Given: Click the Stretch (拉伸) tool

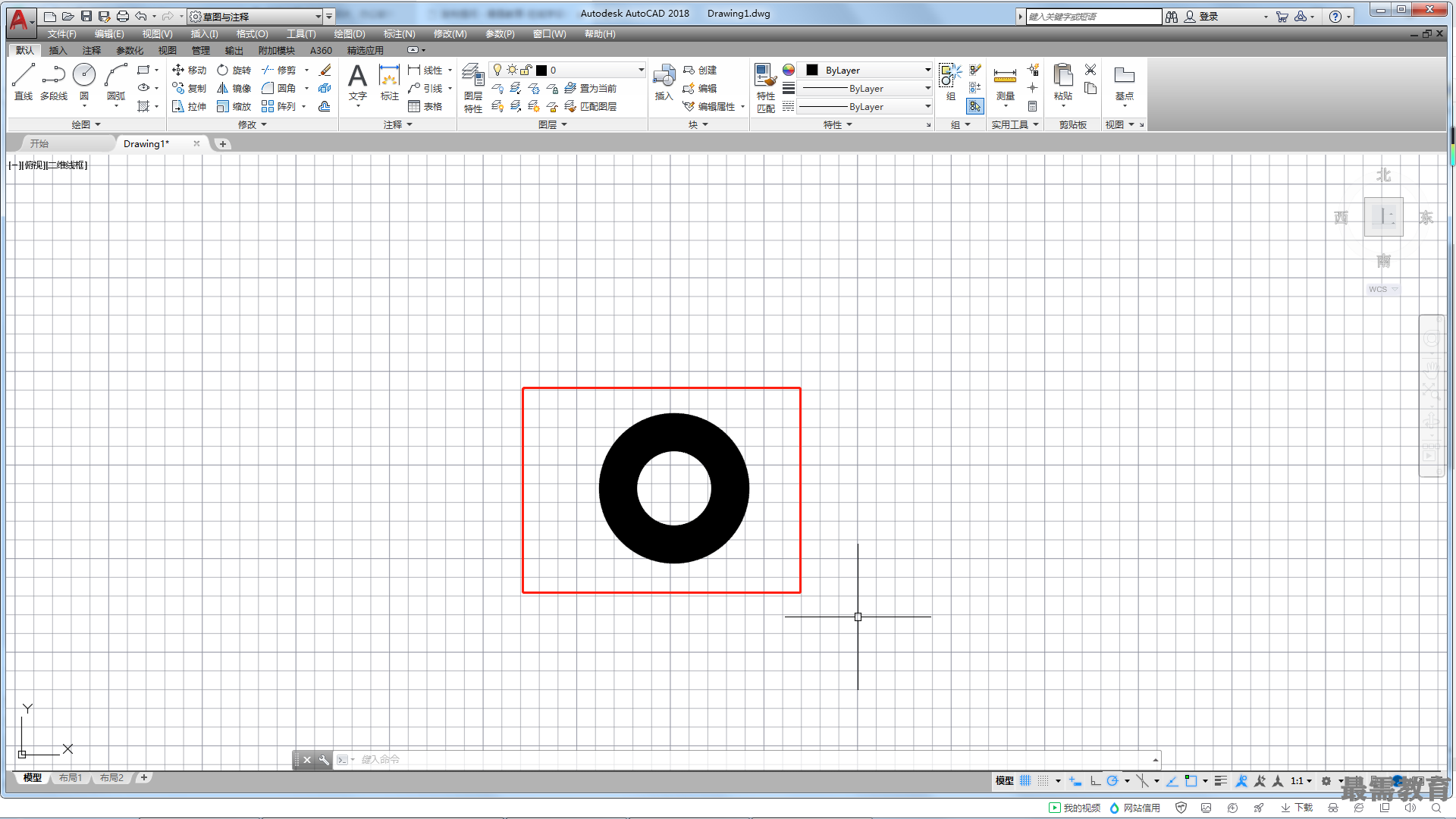Looking at the screenshot, I should (189, 106).
